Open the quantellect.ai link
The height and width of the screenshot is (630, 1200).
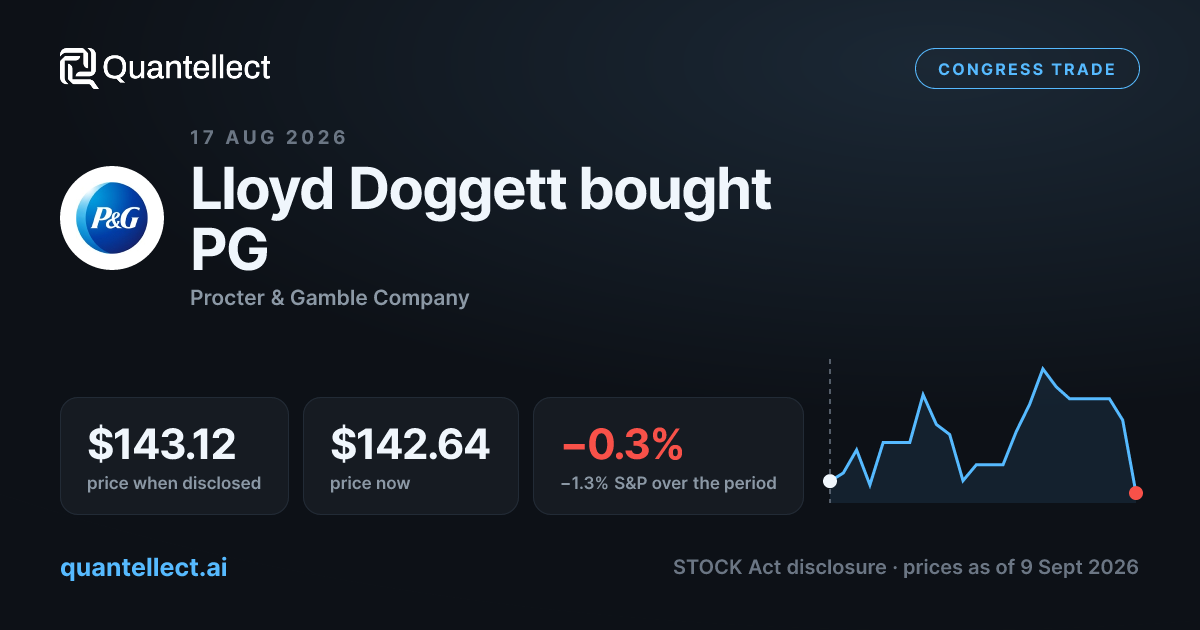point(144,567)
